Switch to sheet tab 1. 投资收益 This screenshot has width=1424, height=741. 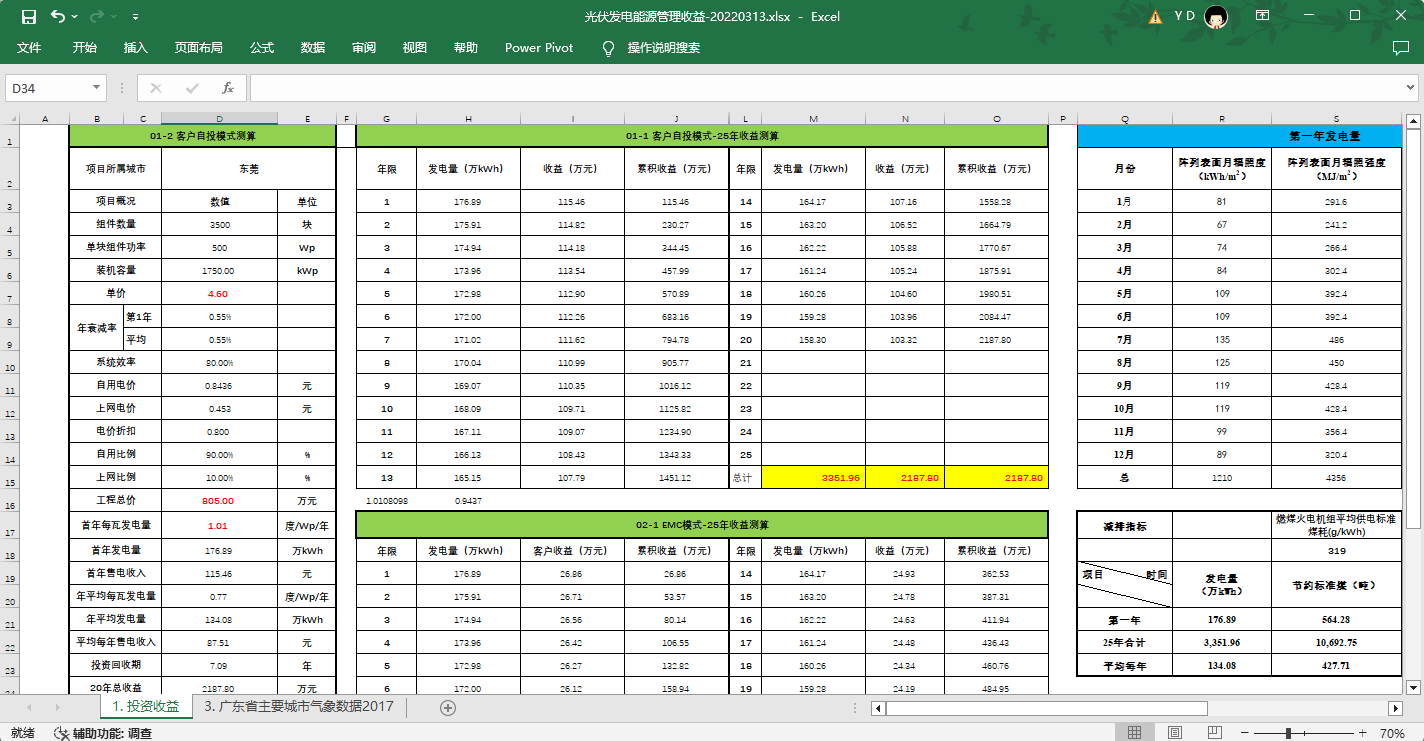[x=146, y=706]
